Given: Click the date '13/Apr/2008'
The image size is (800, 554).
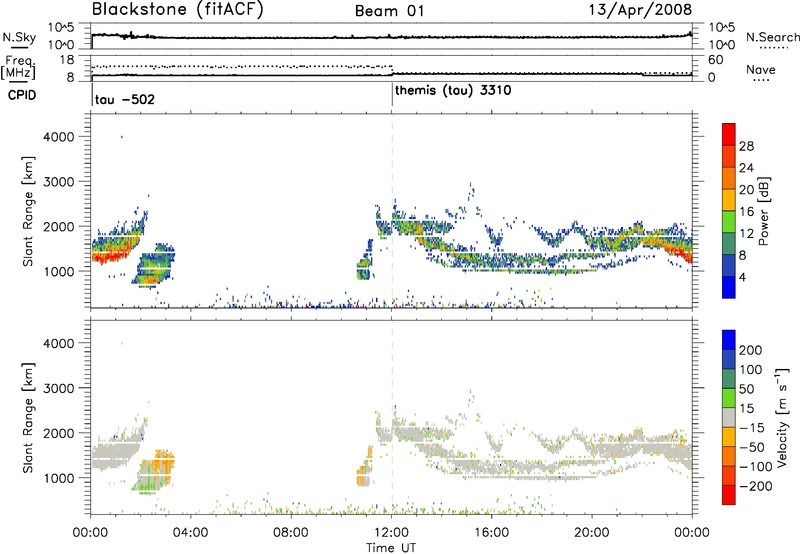Looking at the screenshot, I should click(640, 10).
